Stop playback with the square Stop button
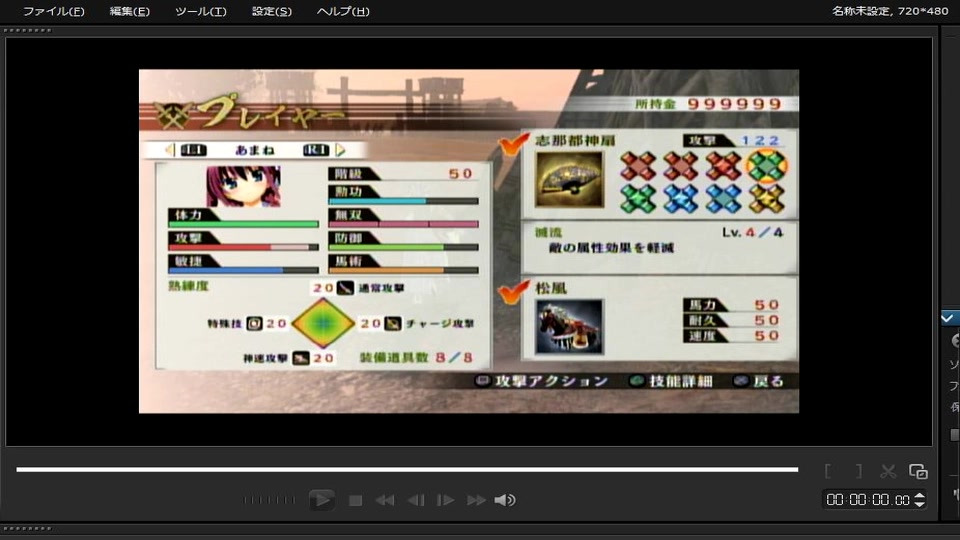This screenshot has width=960, height=540. 355,501
